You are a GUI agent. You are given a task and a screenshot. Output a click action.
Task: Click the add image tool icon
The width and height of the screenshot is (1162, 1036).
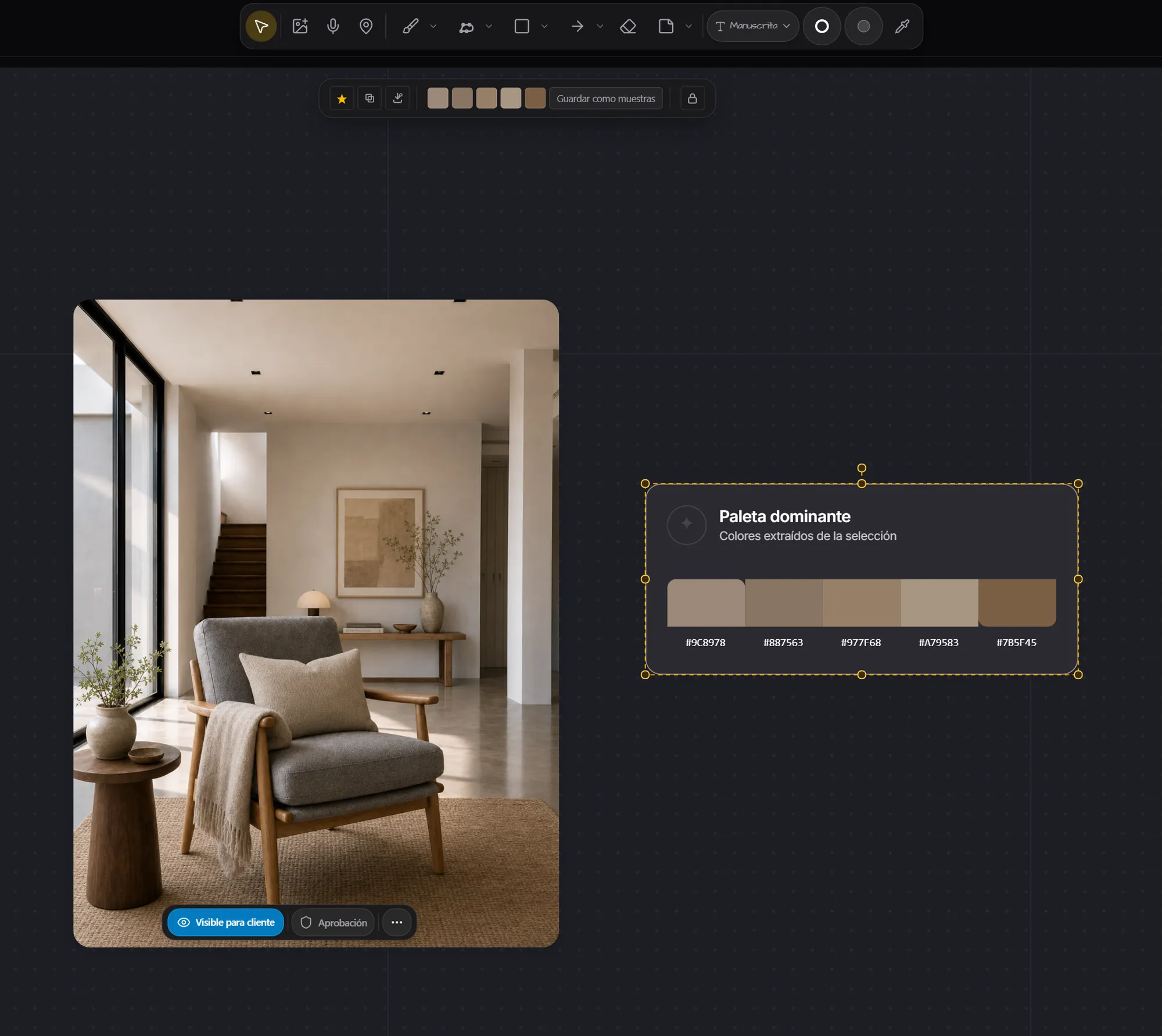(x=300, y=26)
